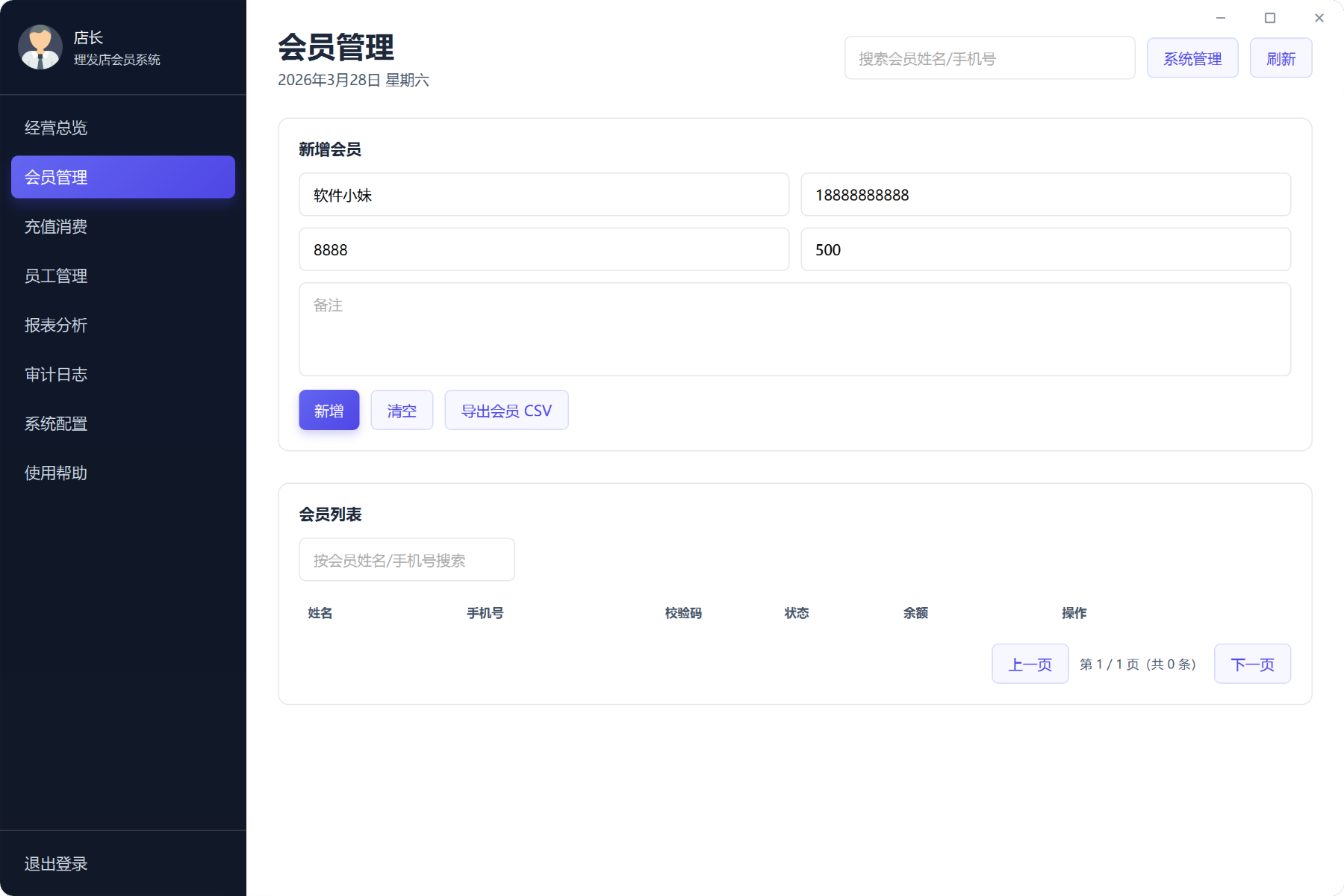Click the phone field with 18888888888
The height and width of the screenshot is (896, 1344).
(x=1045, y=195)
